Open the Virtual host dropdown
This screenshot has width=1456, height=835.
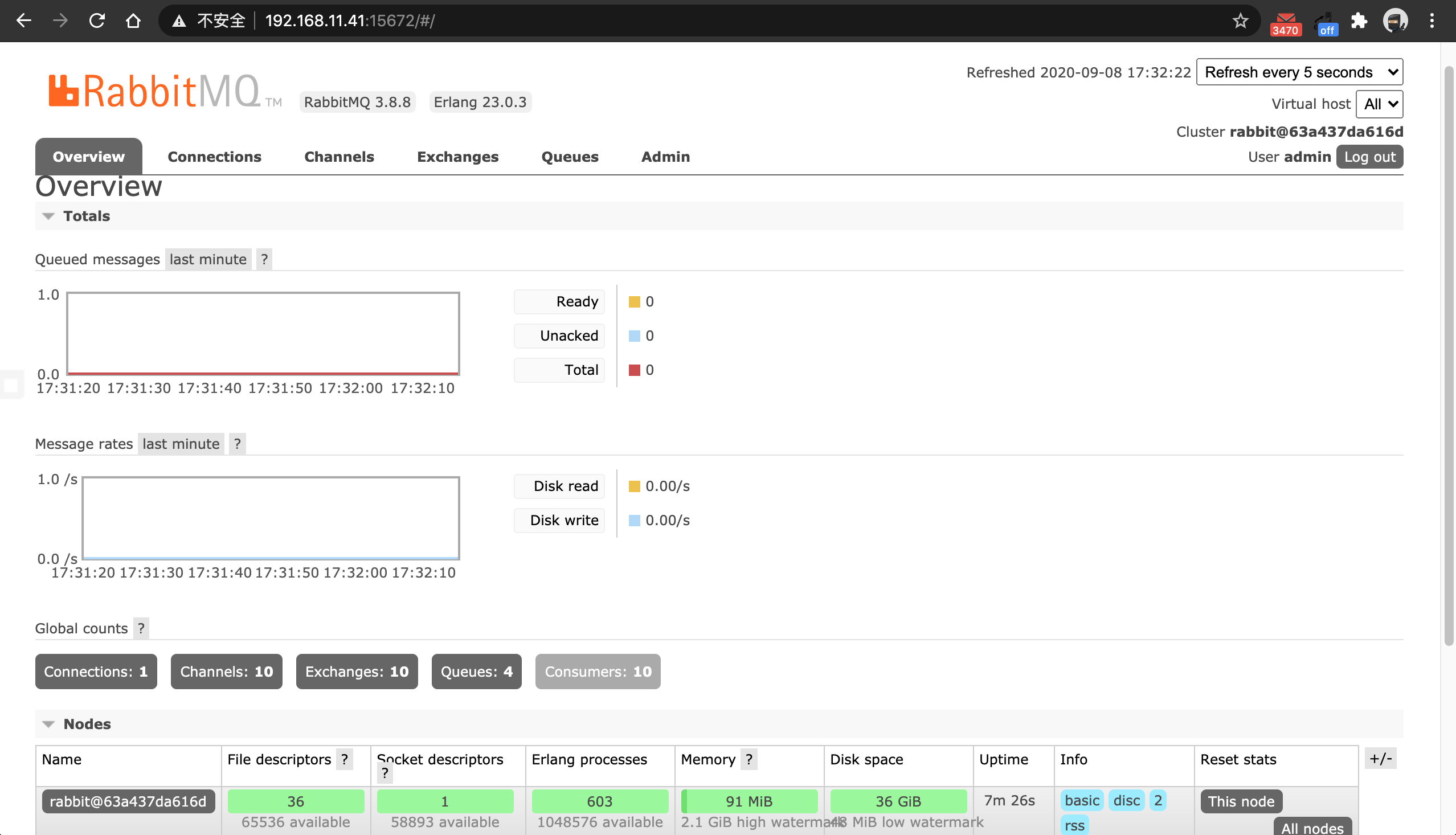[x=1379, y=104]
